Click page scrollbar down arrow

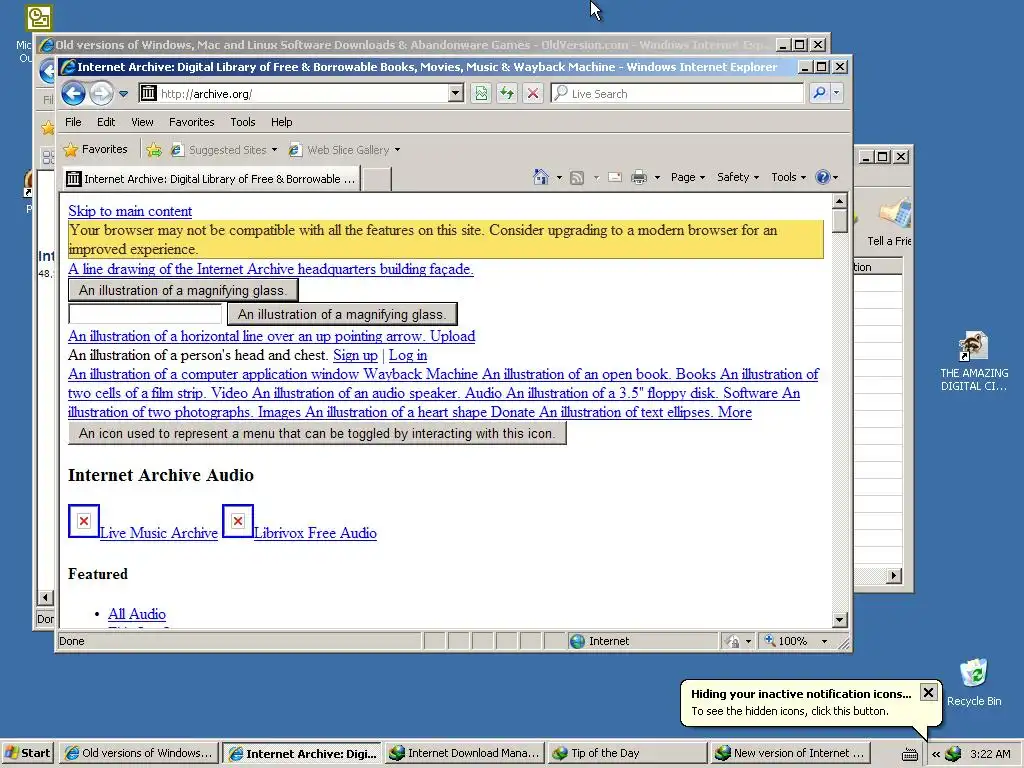tap(840, 619)
